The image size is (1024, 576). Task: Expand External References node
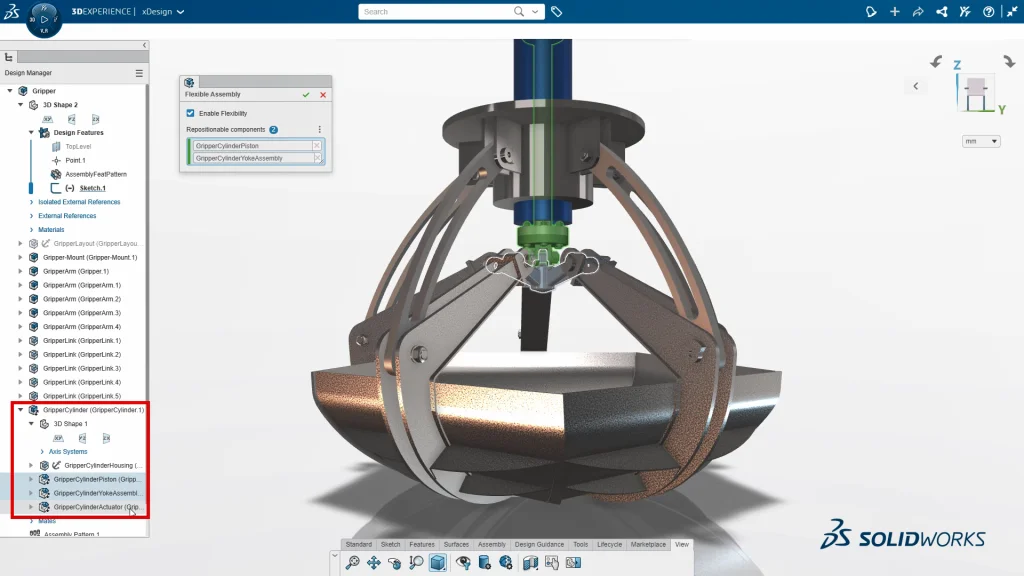coord(31,216)
